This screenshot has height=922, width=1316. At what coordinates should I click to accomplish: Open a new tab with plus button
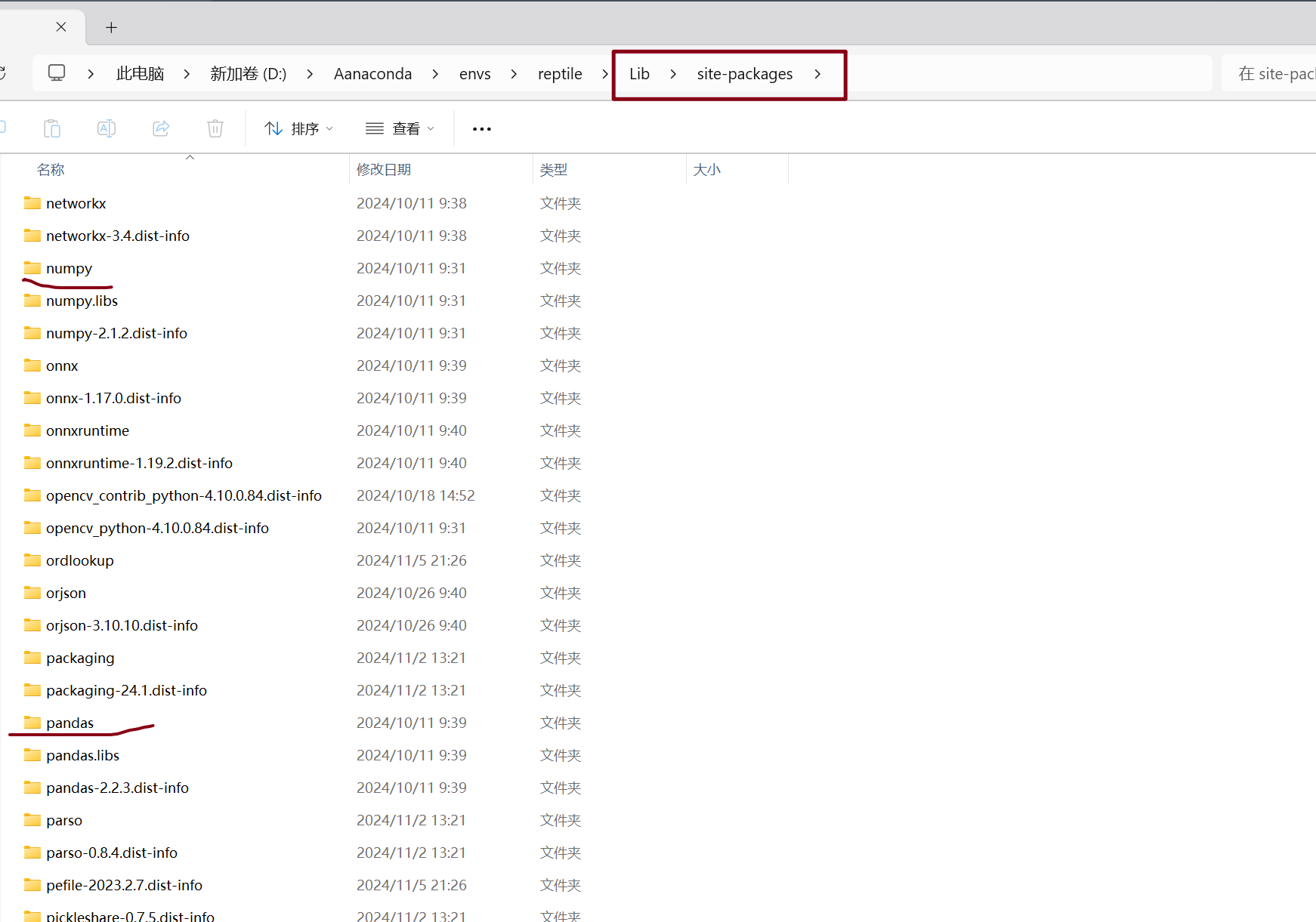tap(111, 27)
